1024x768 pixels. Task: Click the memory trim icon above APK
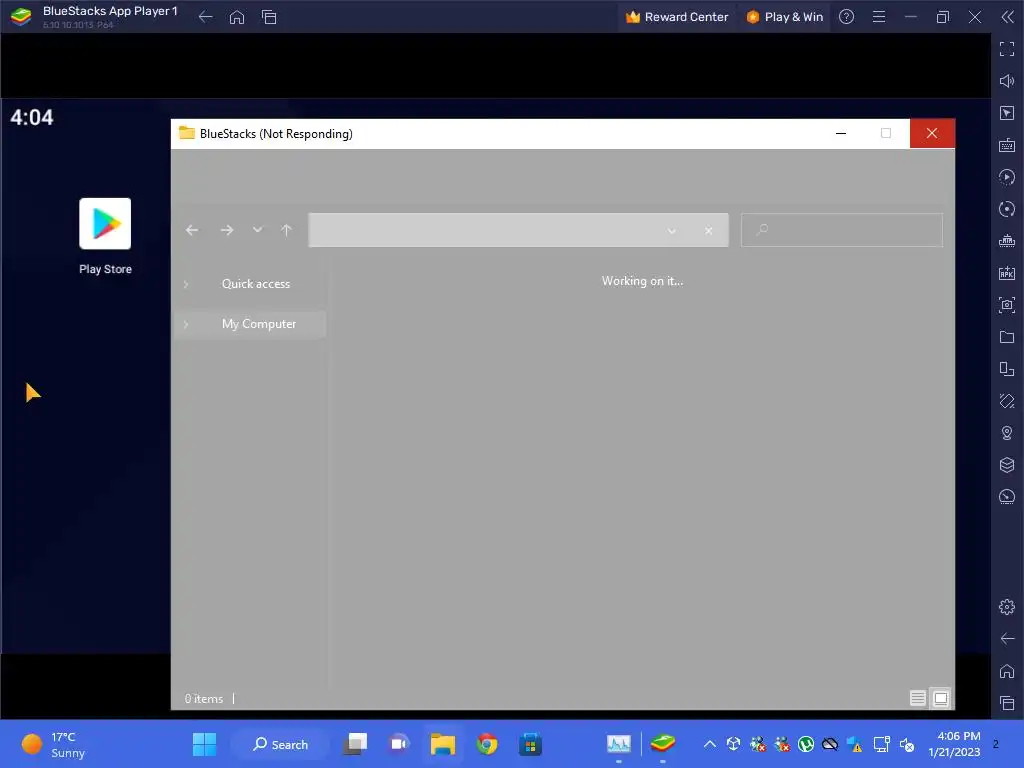[1006, 241]
